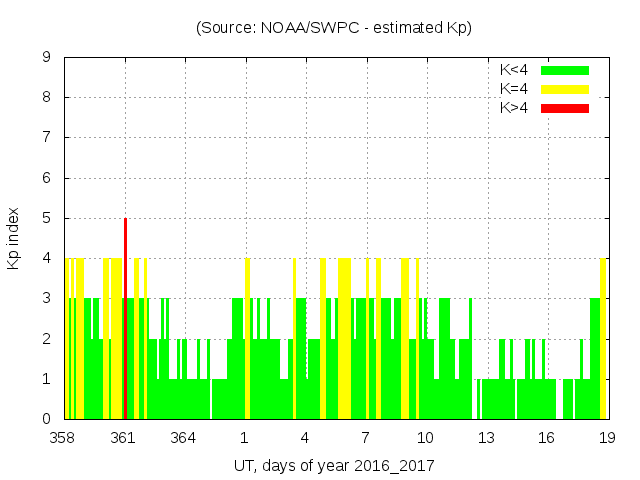The height and width of the screenshot is (480, 640).
Task: Select the yellow bar at far right edge
Action: click(603, 338)
